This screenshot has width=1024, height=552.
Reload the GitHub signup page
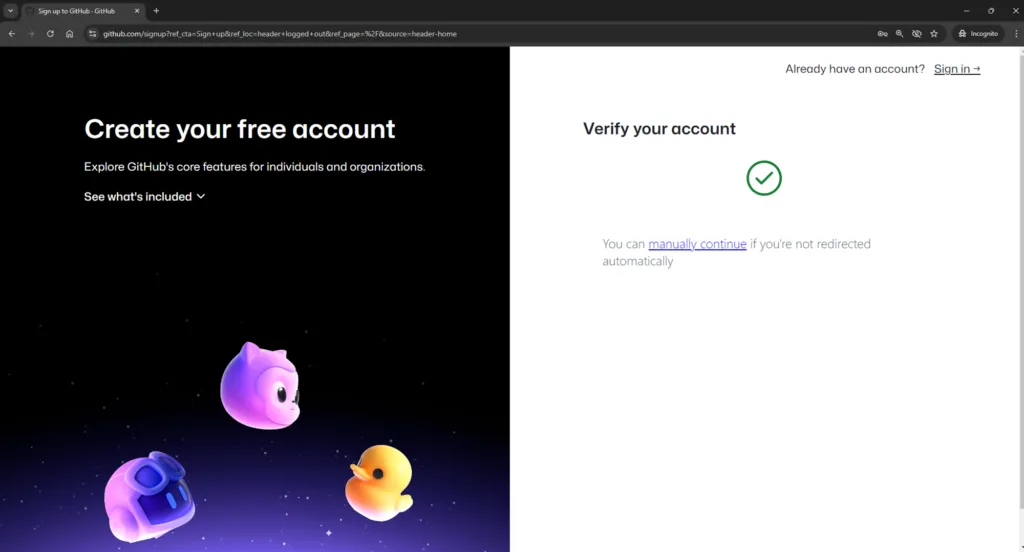50,33
